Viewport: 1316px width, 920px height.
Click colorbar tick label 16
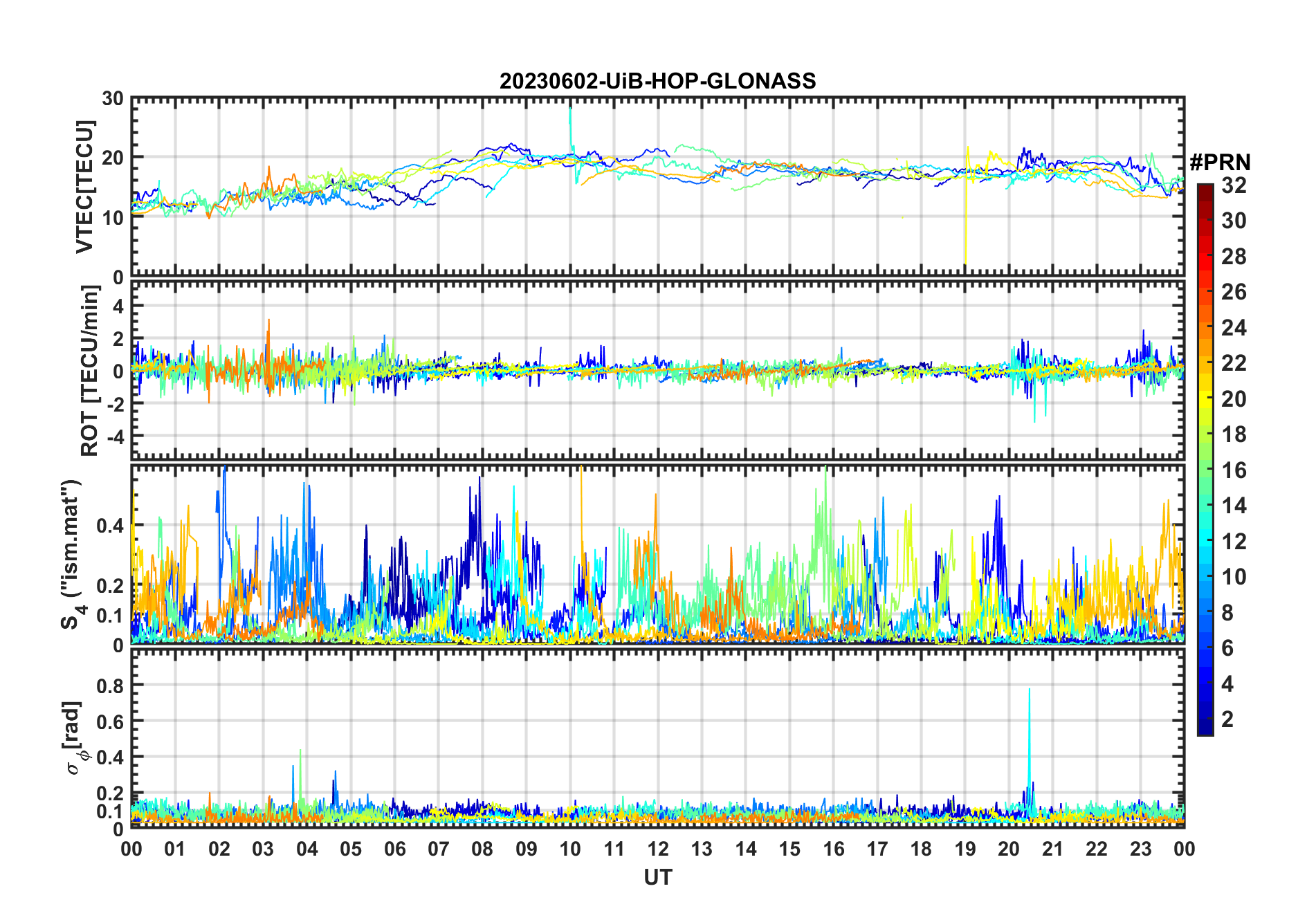(1234, 470)
